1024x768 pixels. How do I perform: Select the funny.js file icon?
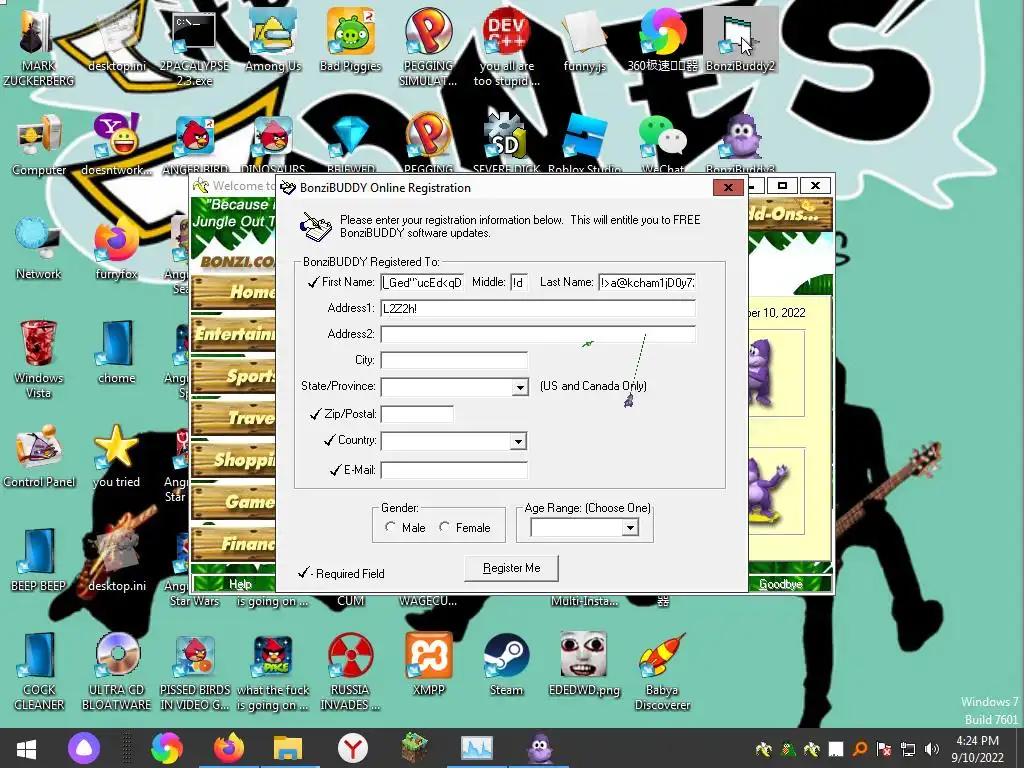pos(584,40)
